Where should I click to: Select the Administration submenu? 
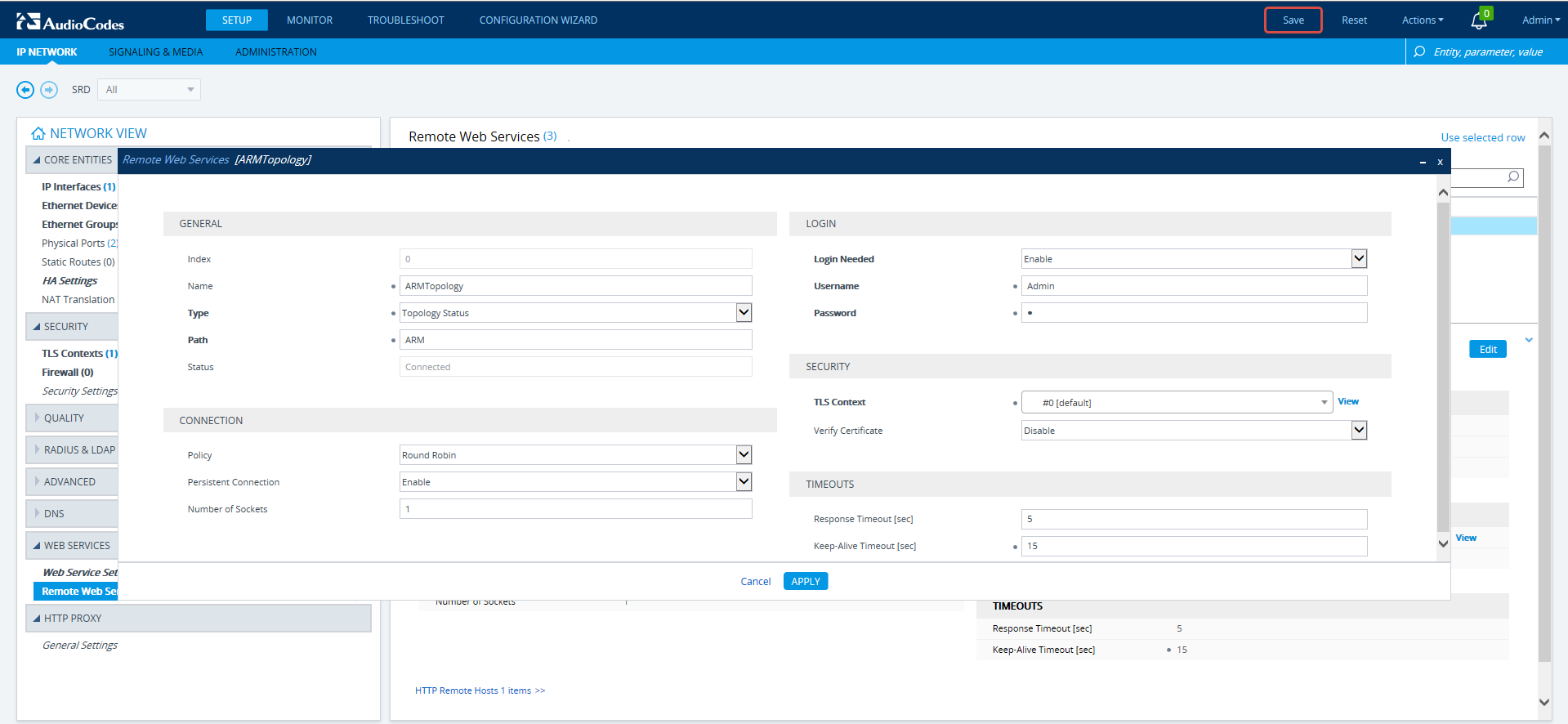pyautogui.click(x=276, y=51)
